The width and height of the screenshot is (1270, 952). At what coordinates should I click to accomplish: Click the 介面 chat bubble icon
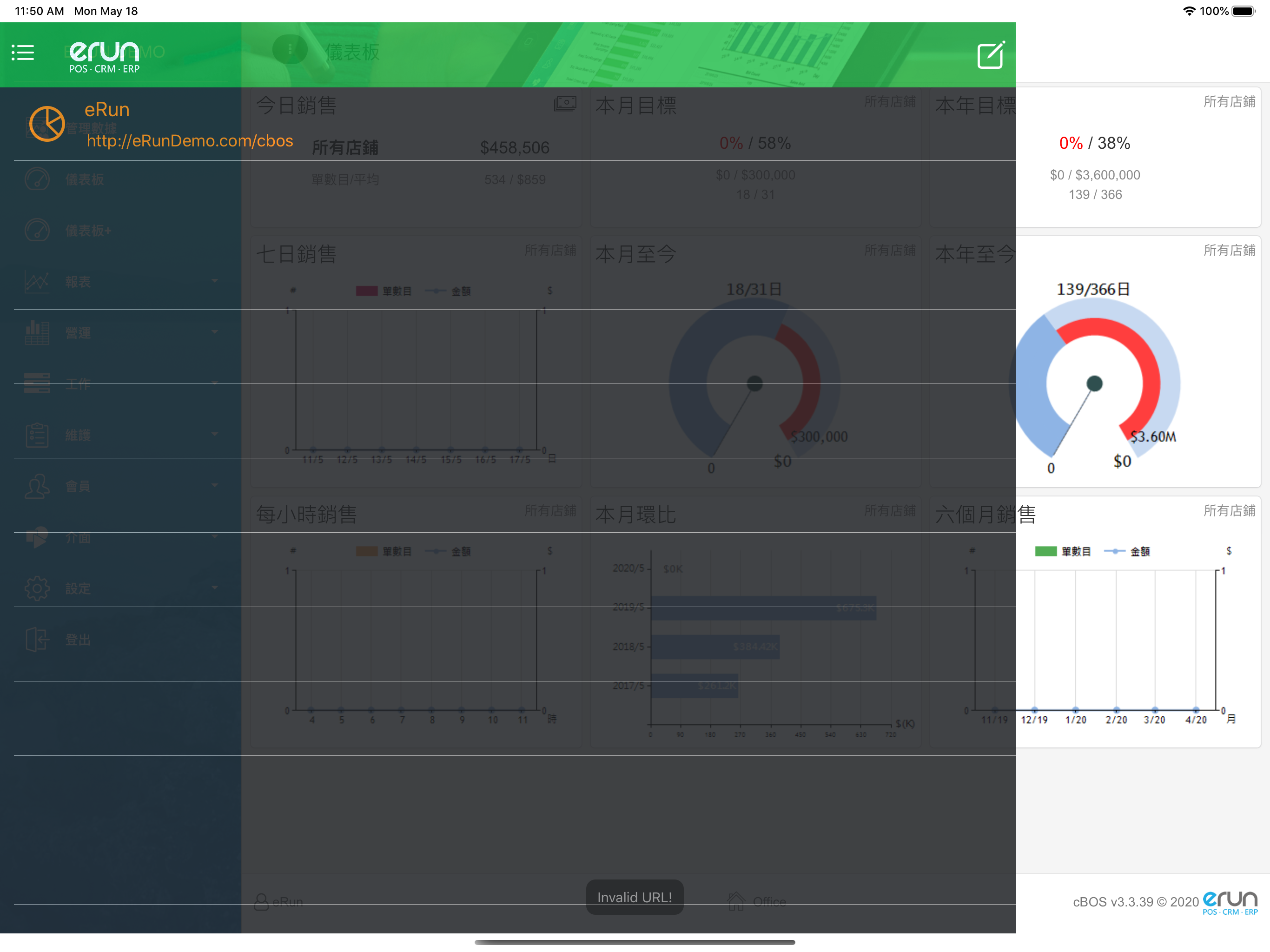pyautogui.click(x=37, y=537)
